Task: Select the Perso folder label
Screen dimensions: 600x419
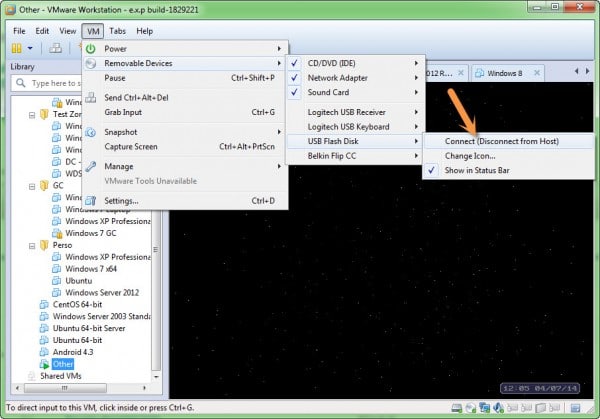Action: (62, 245)
